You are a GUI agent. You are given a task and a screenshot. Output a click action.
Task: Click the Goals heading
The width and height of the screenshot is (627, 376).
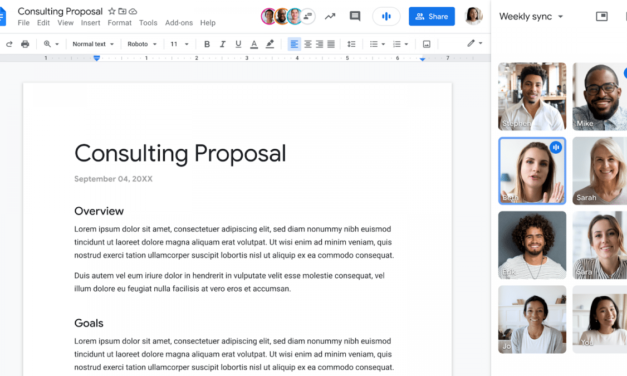[89, 323]
